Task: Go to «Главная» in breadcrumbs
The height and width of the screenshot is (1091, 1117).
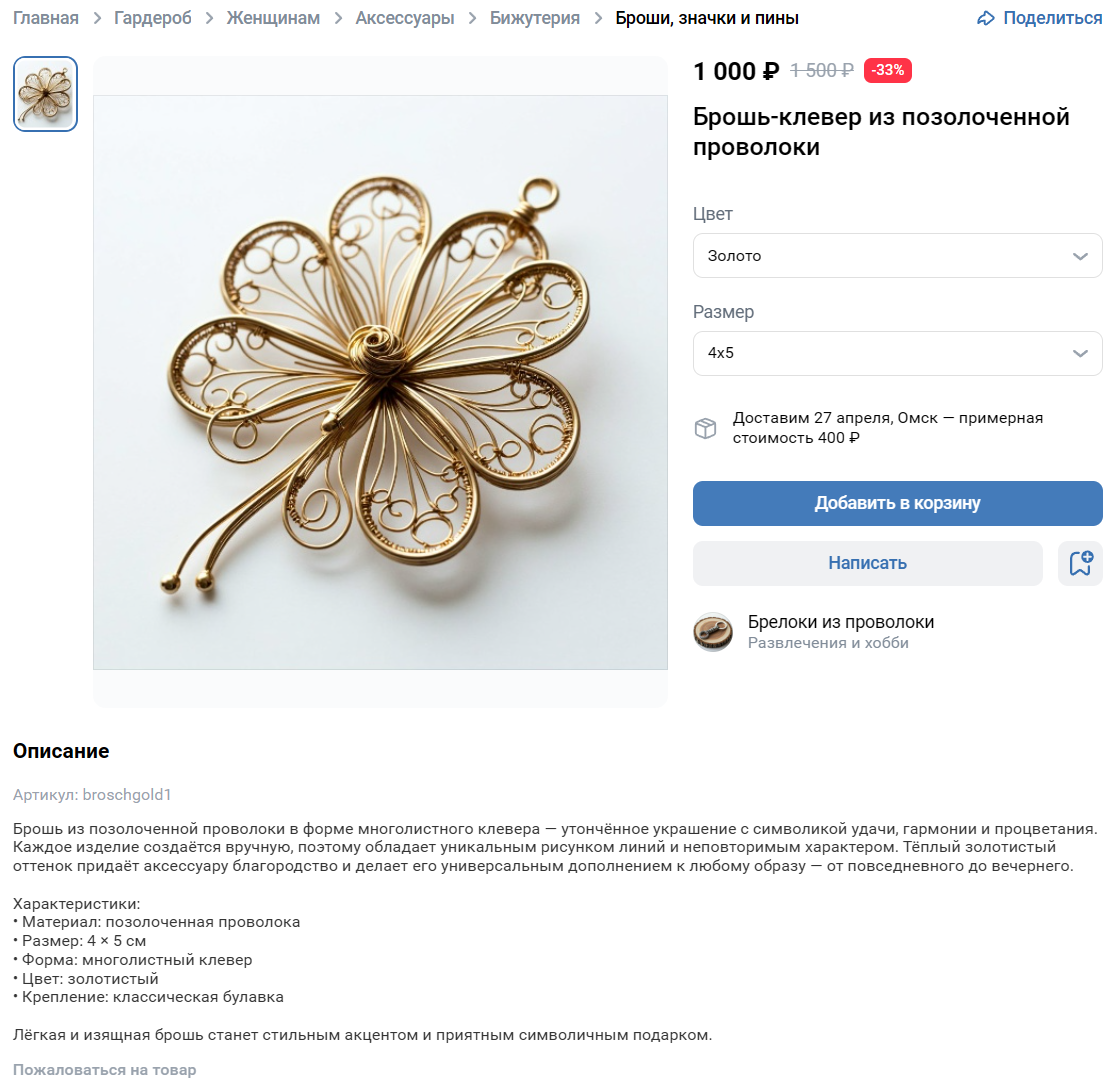Action: (x=45, y=18)
